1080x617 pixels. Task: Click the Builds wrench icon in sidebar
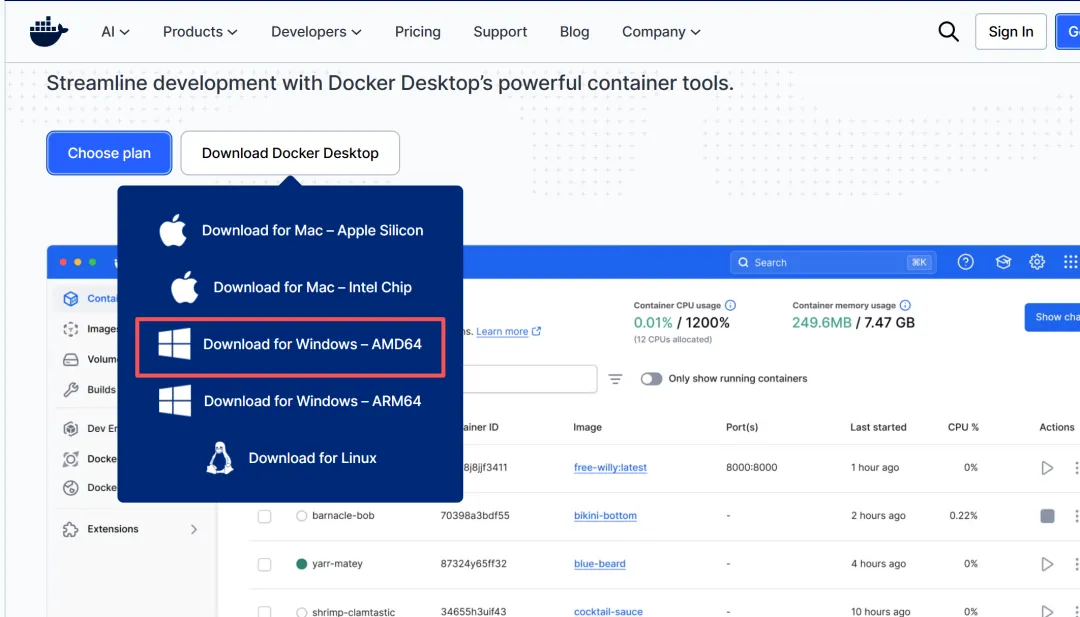click(x=70, y=390)
